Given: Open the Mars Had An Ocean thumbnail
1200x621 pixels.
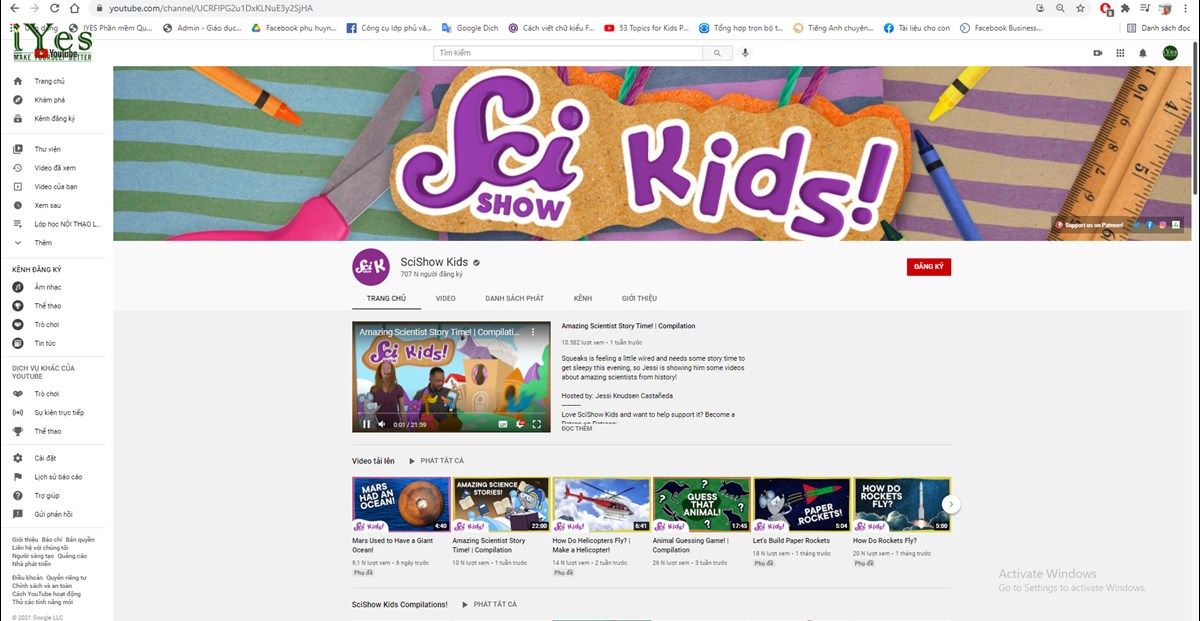Looking at the screenshot, I should (400, 504).
